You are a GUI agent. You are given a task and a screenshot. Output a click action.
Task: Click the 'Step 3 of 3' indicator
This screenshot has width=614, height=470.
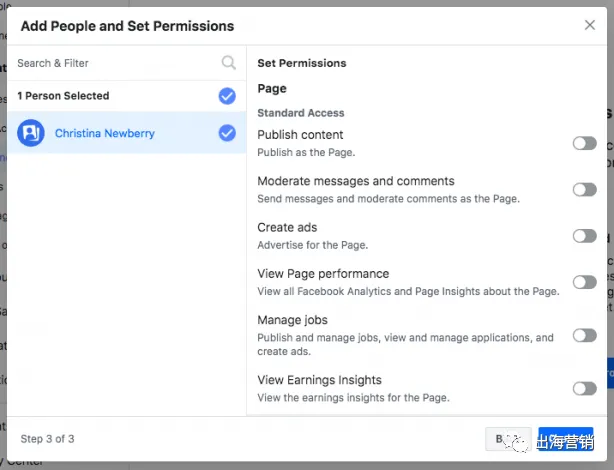point(47,439)
